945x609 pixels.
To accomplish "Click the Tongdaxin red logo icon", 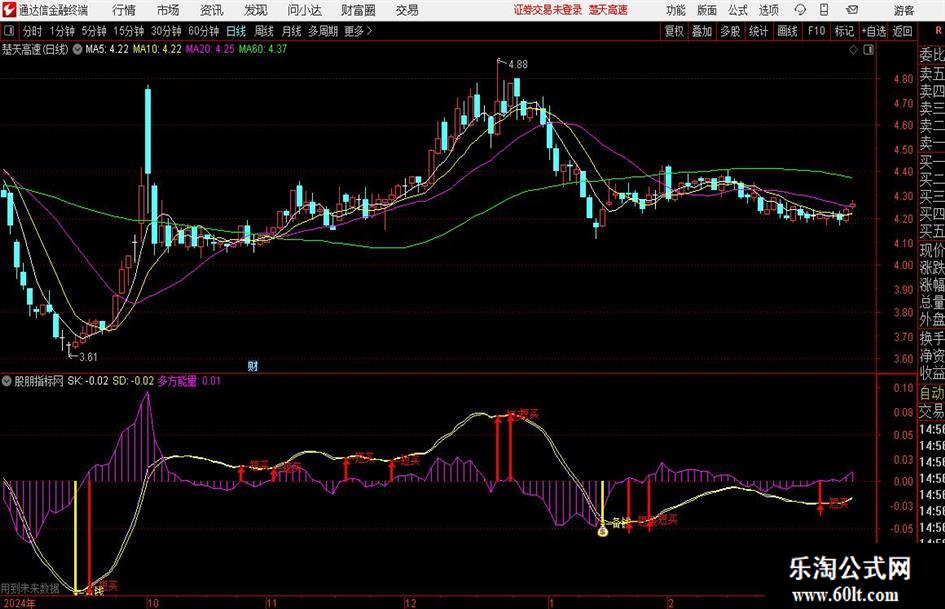I will pos(8,10).
